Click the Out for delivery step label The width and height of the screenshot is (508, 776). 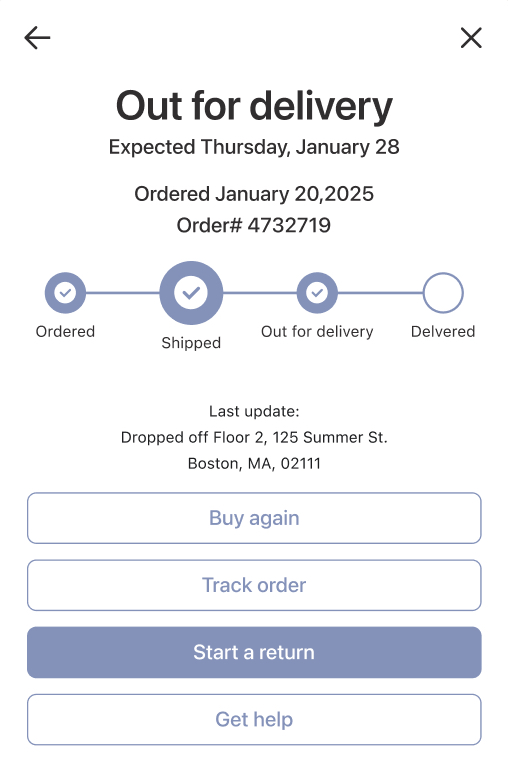pos(317,332)
